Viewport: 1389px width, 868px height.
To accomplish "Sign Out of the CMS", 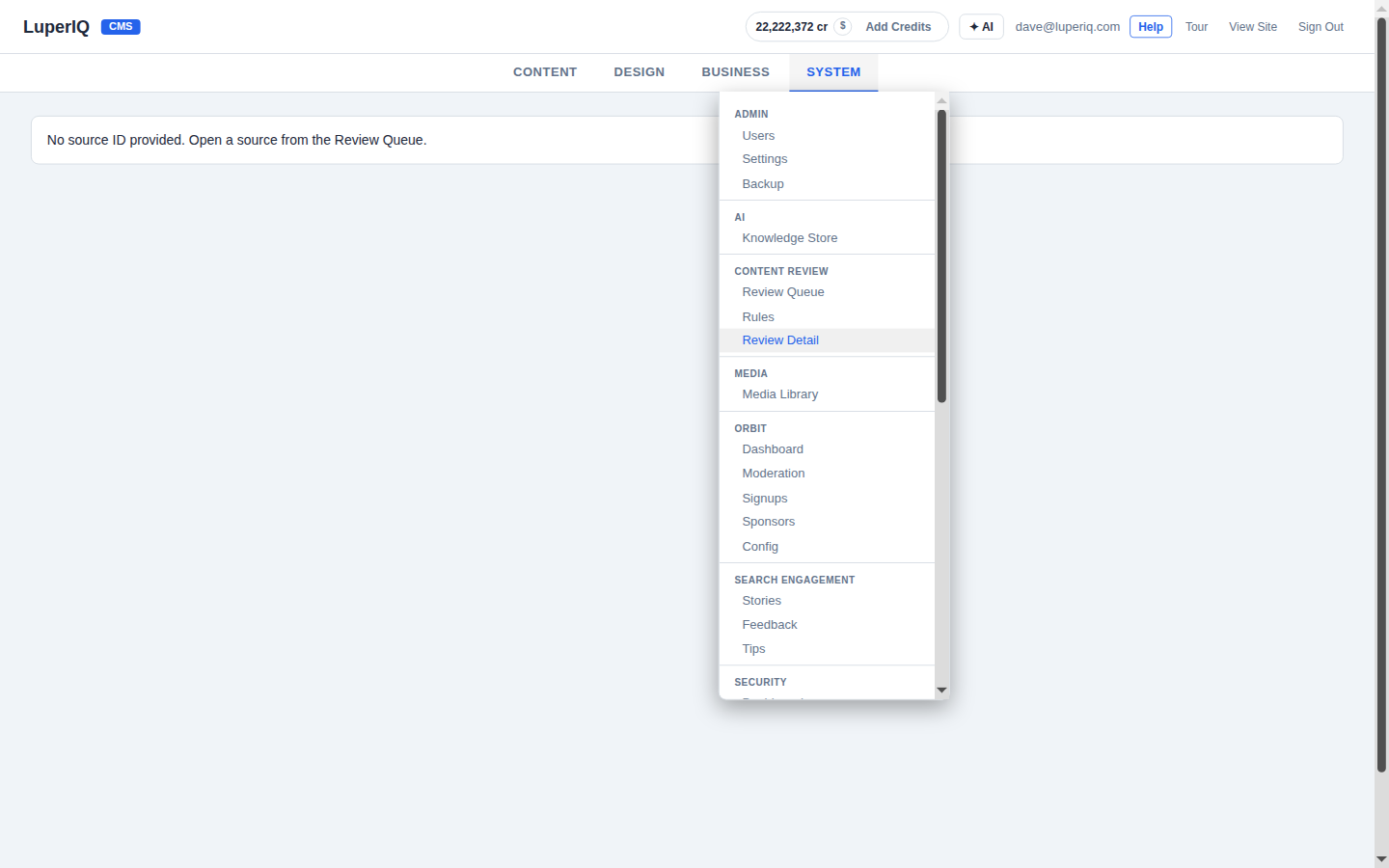I will [1320, 26].
